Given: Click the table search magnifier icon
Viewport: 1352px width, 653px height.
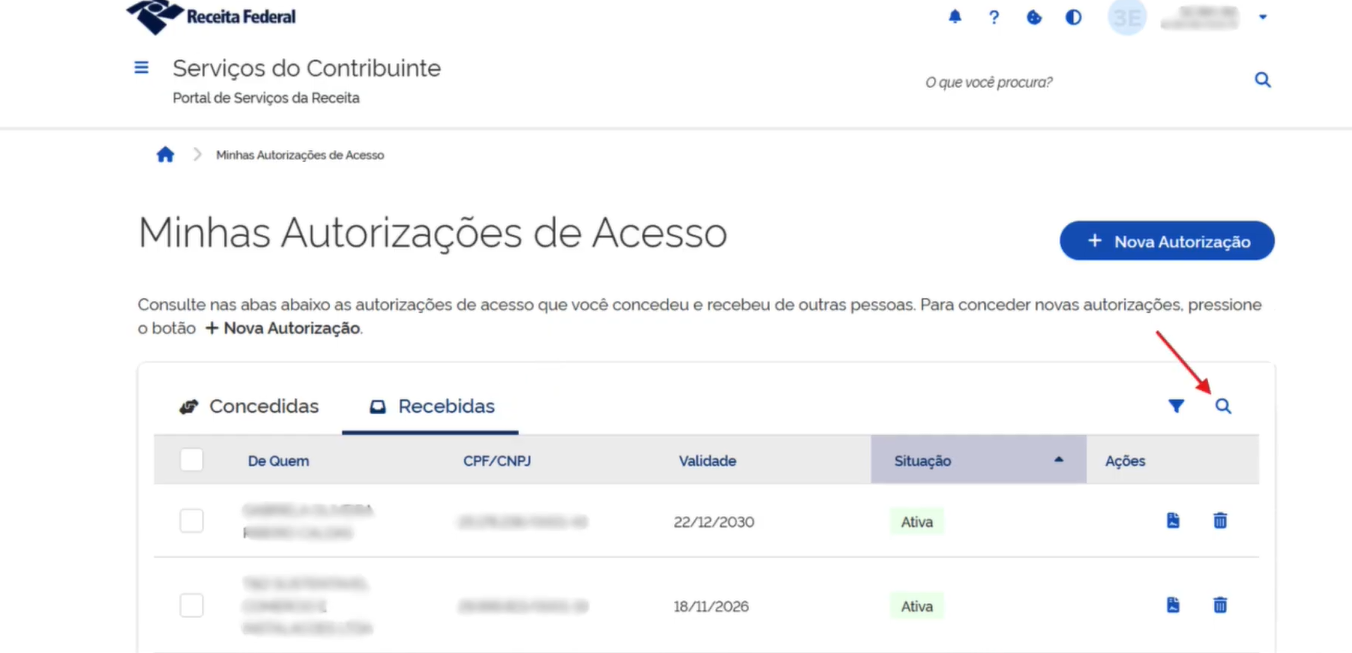Looking at the screenshot, I should pos(1223,406).
